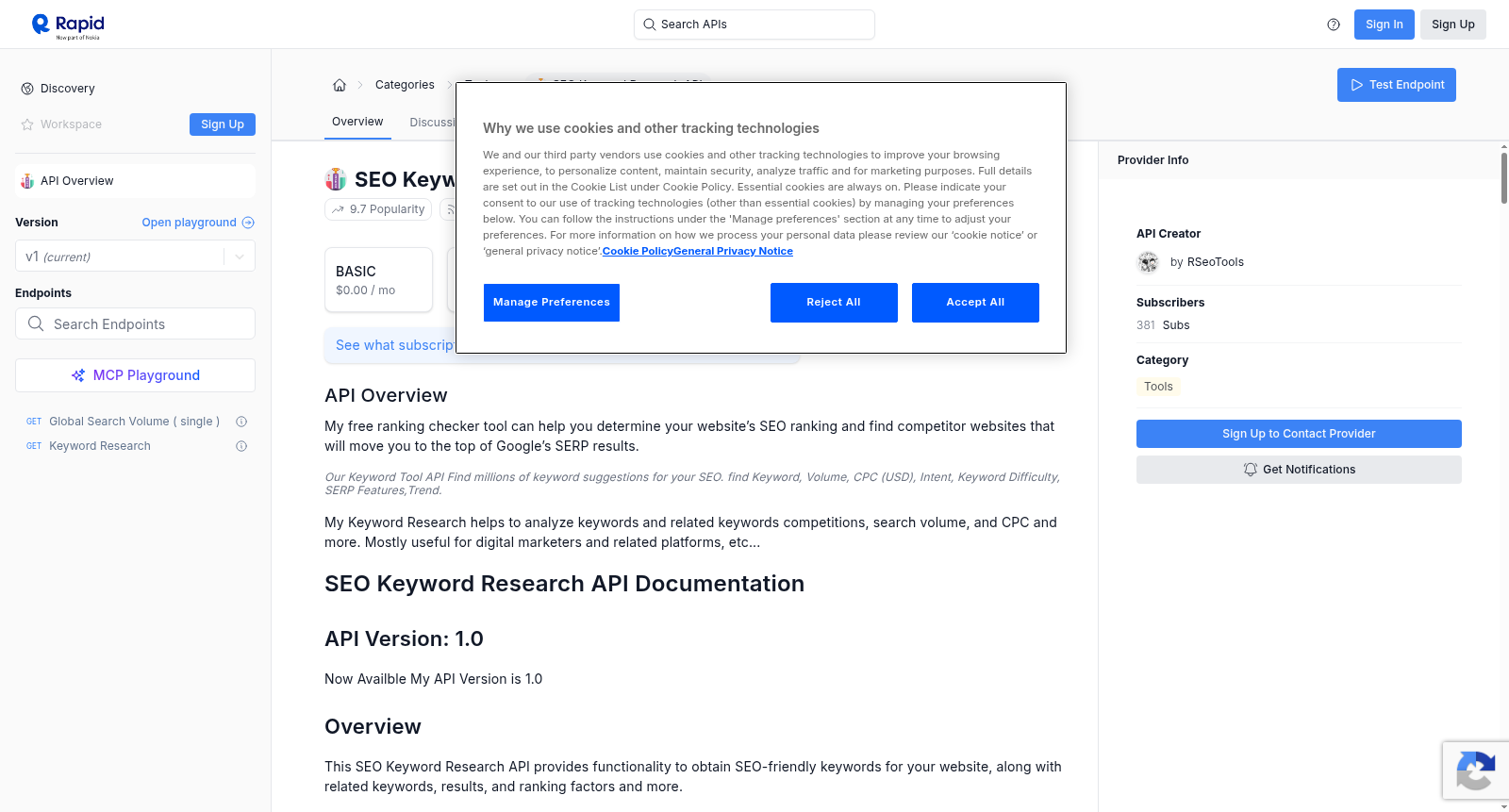This screenshot has width=1509, height=812.
Task: Open the Cookie Policy link
Action: tap(638, 251)
